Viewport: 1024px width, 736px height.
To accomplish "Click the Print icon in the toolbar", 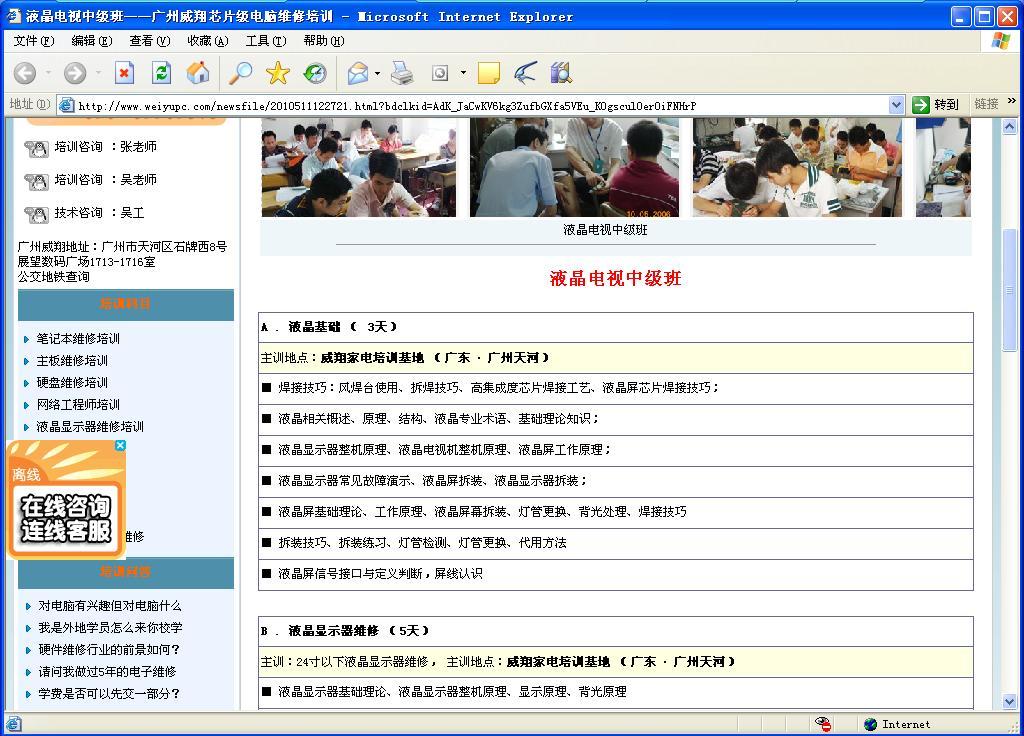I will coord(402,73).
